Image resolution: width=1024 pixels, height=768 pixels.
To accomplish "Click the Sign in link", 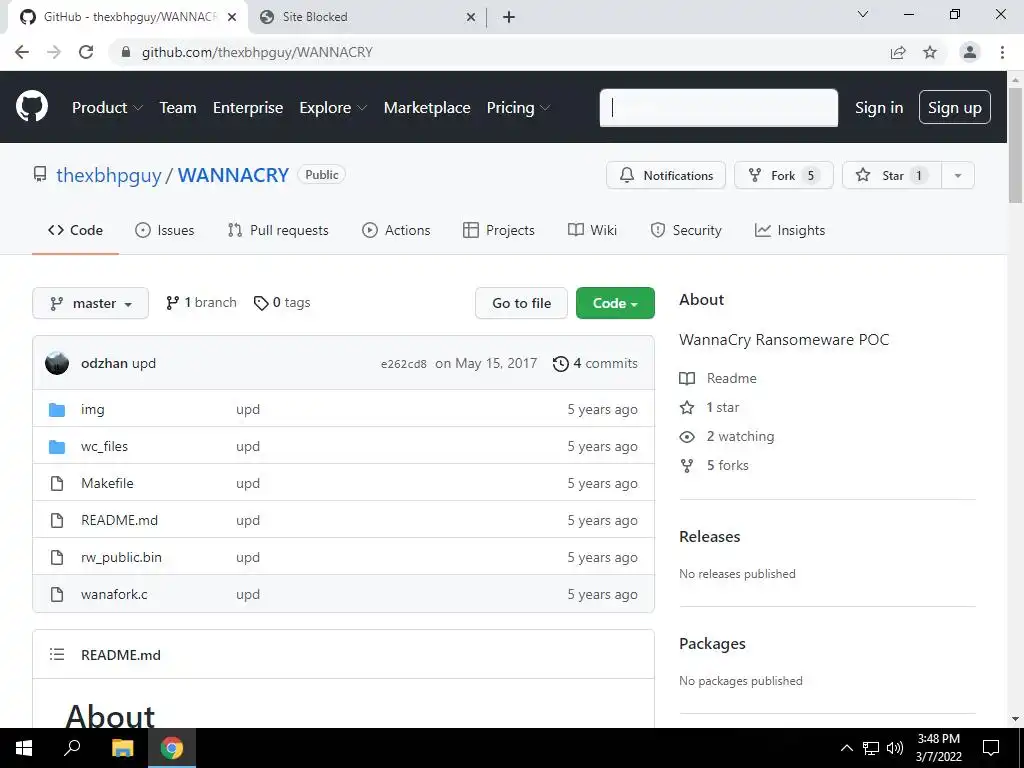I will [x=879, y=108].
